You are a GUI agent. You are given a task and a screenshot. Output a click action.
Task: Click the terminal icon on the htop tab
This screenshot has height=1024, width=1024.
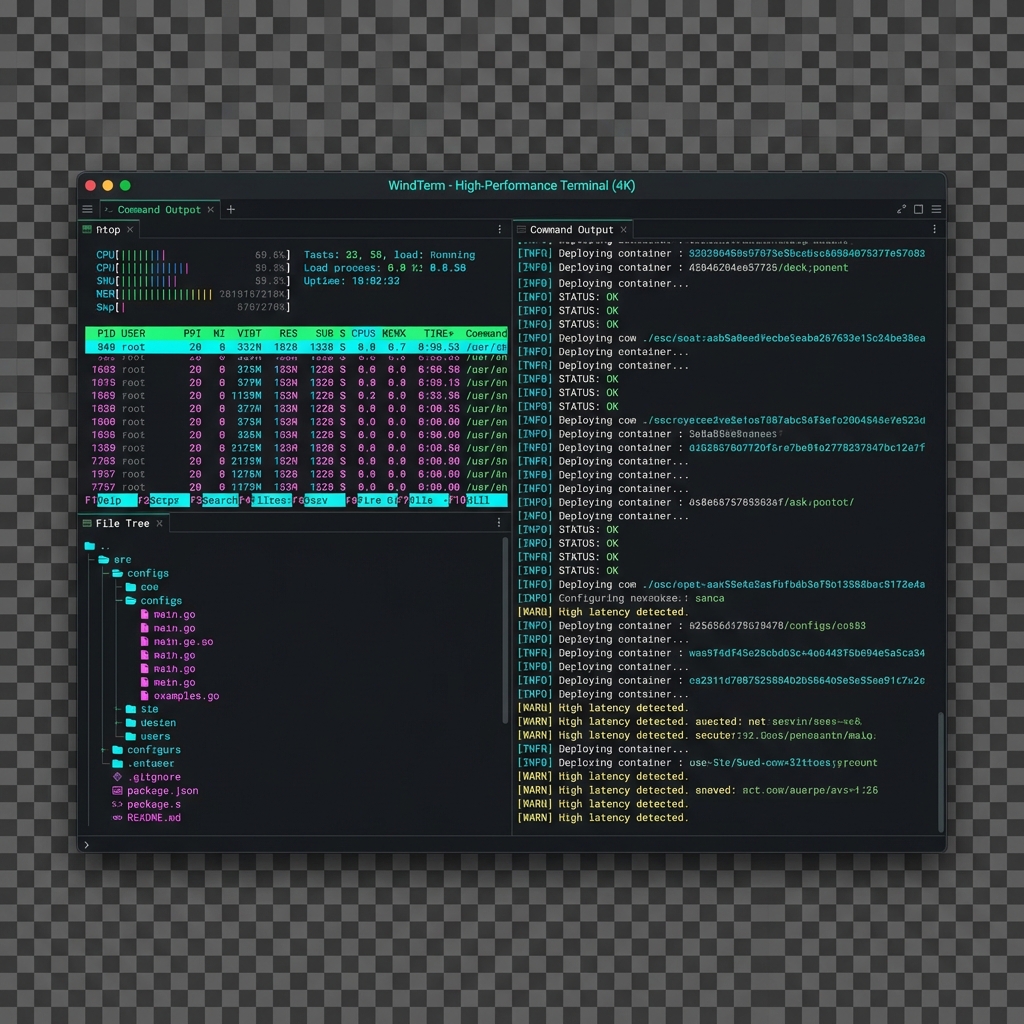click(x=85, y=230)
